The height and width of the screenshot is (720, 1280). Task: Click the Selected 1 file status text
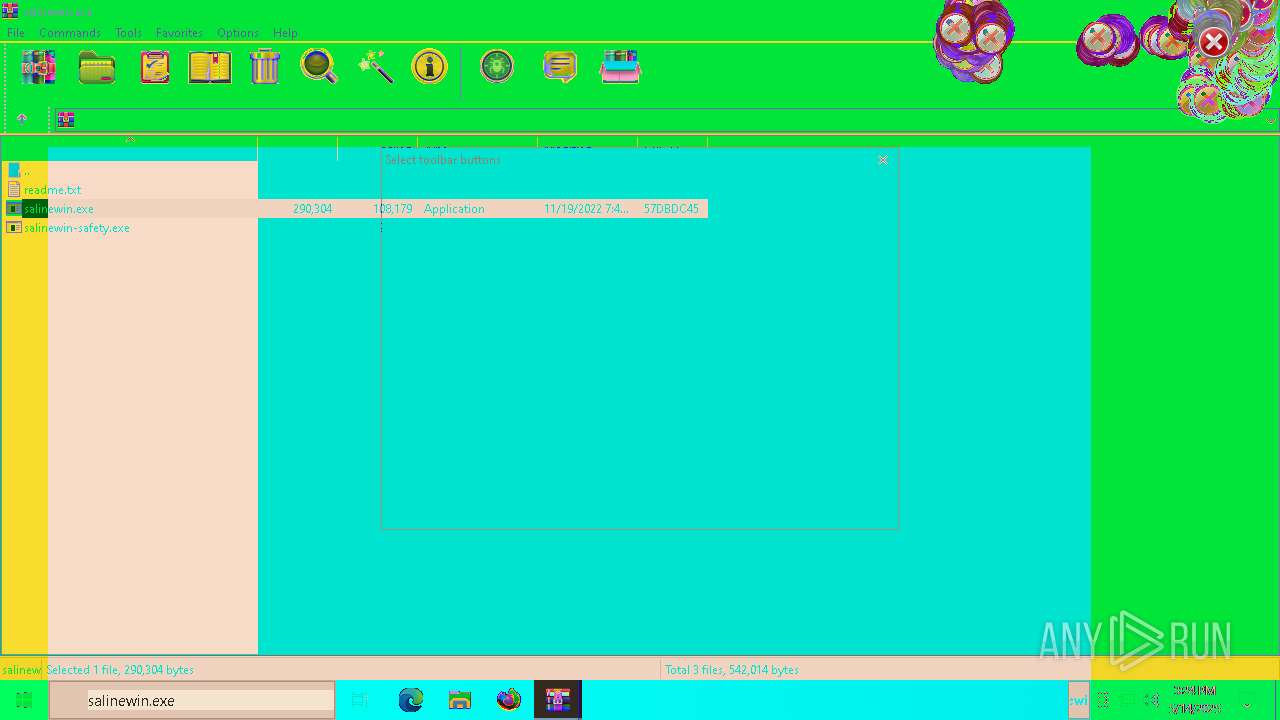point(120,670)
